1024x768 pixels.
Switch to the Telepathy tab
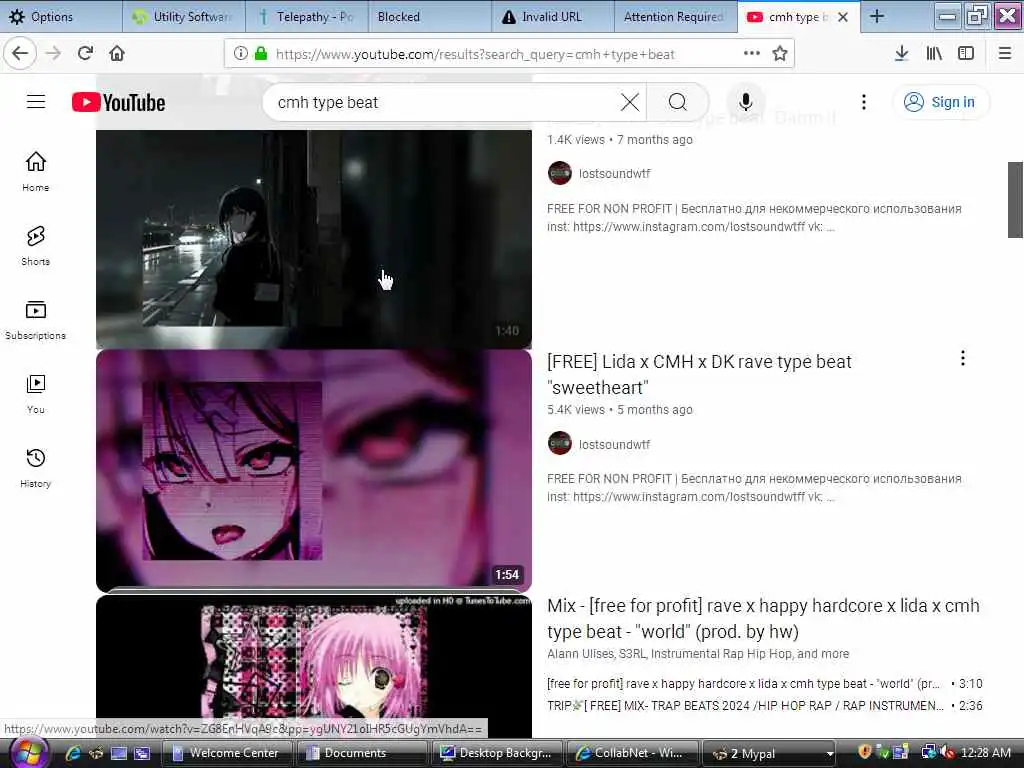click(306, 16)
